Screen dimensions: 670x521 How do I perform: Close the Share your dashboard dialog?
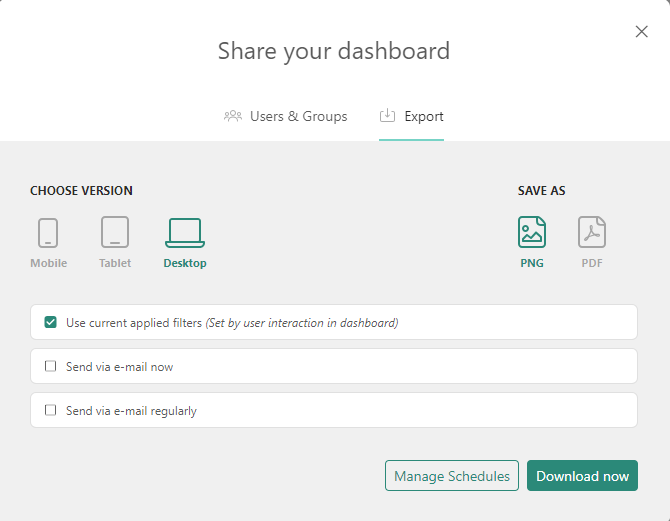point(642,32)
